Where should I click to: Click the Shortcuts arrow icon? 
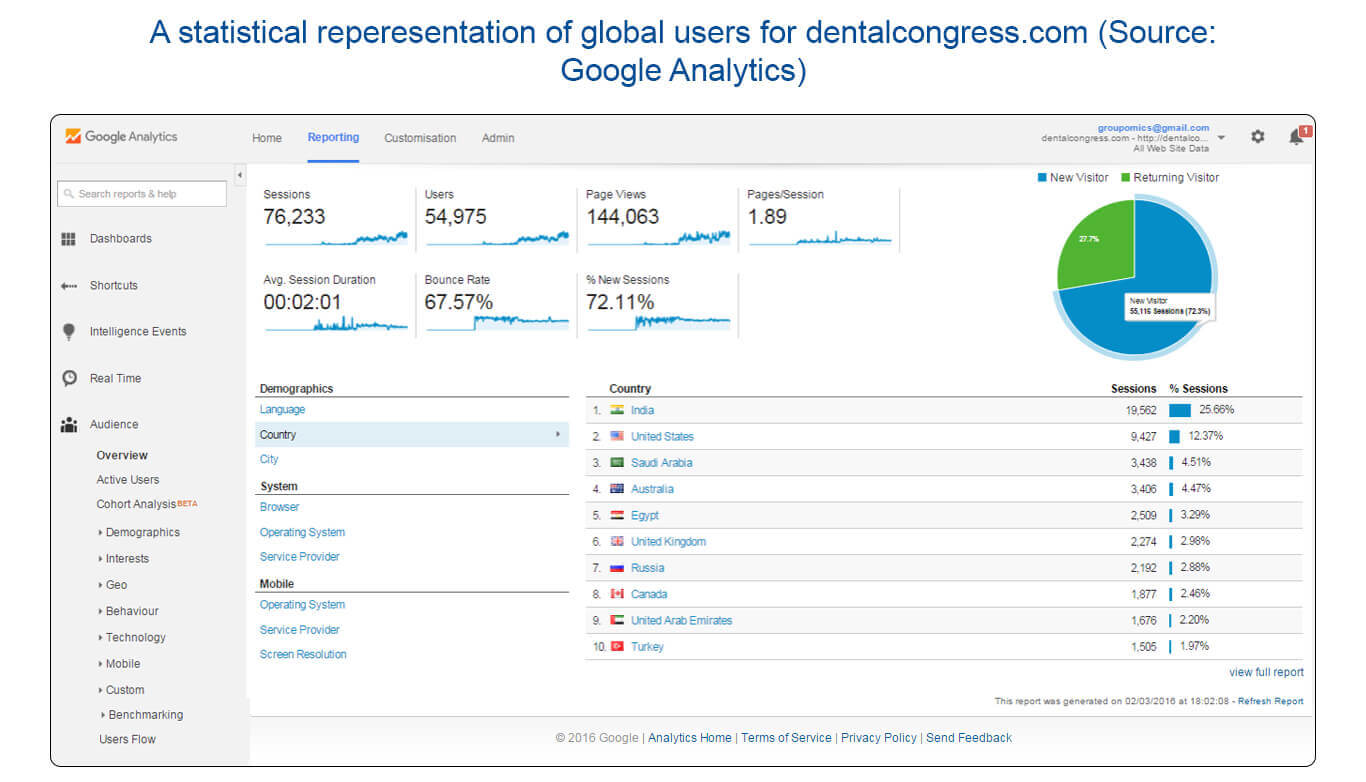click(x=68, y=286)
